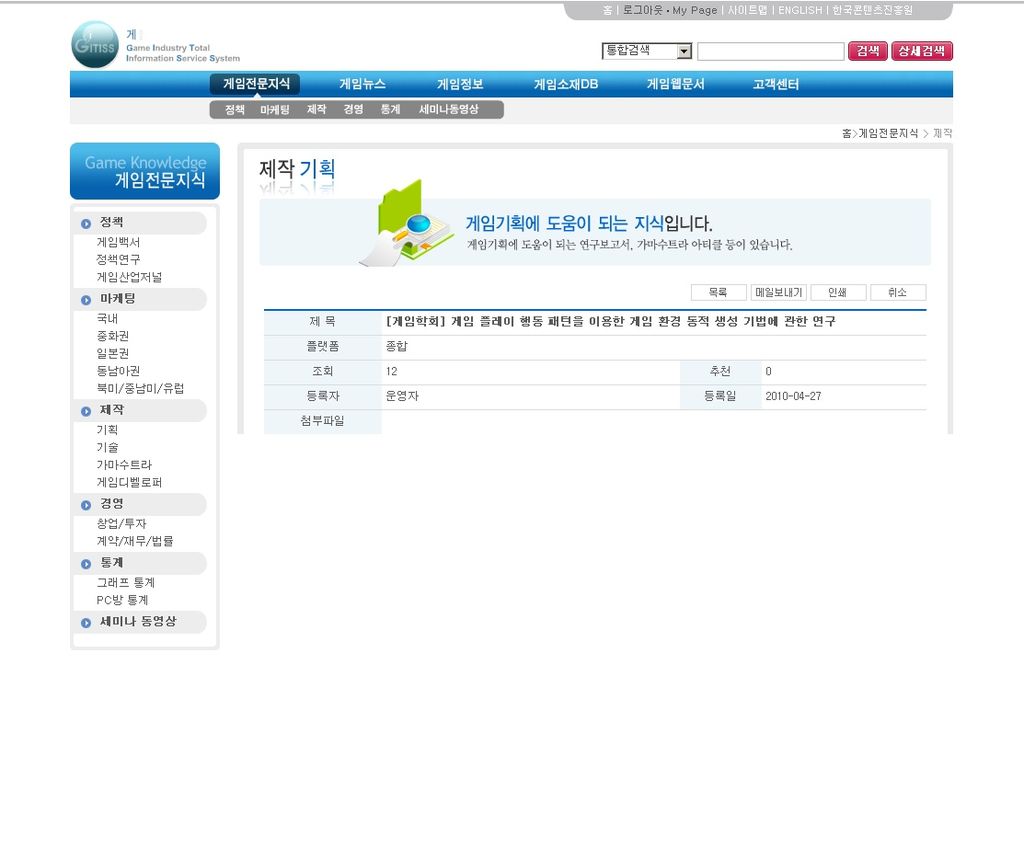The width and height of the screenshot is (1024, 848).
Task: Open 정책연구 in the sidebar
Action: tap(118, 259)
